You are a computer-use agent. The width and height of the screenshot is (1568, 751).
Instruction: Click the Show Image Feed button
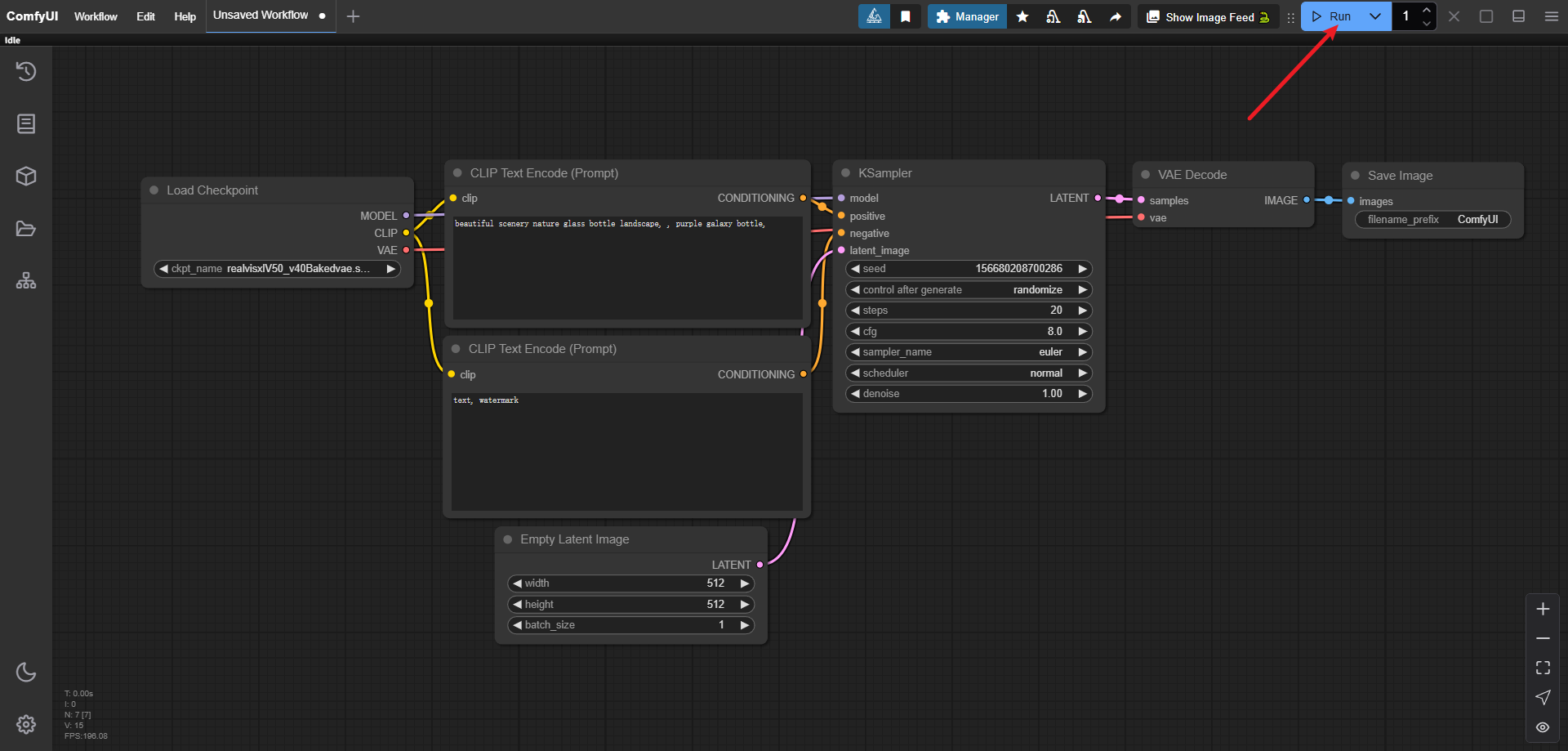(1209, 17)
